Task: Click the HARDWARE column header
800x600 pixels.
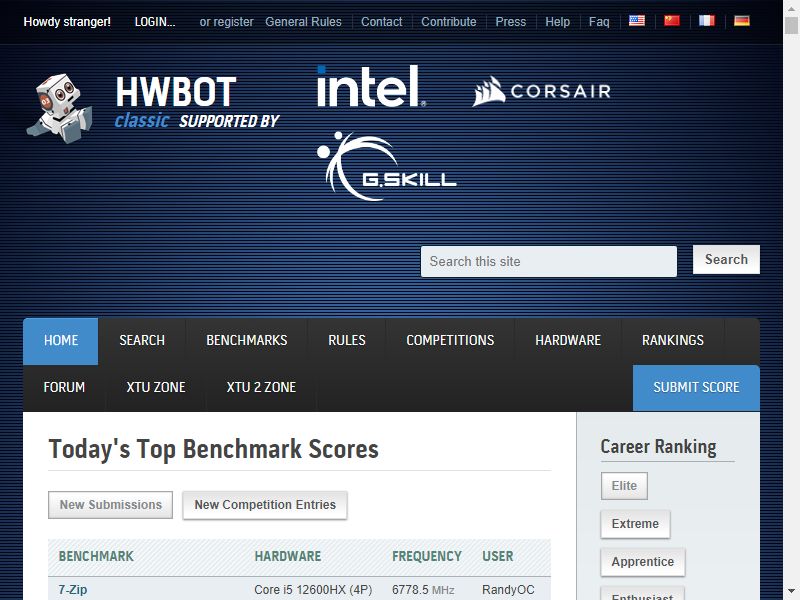Action: [288, 557]
